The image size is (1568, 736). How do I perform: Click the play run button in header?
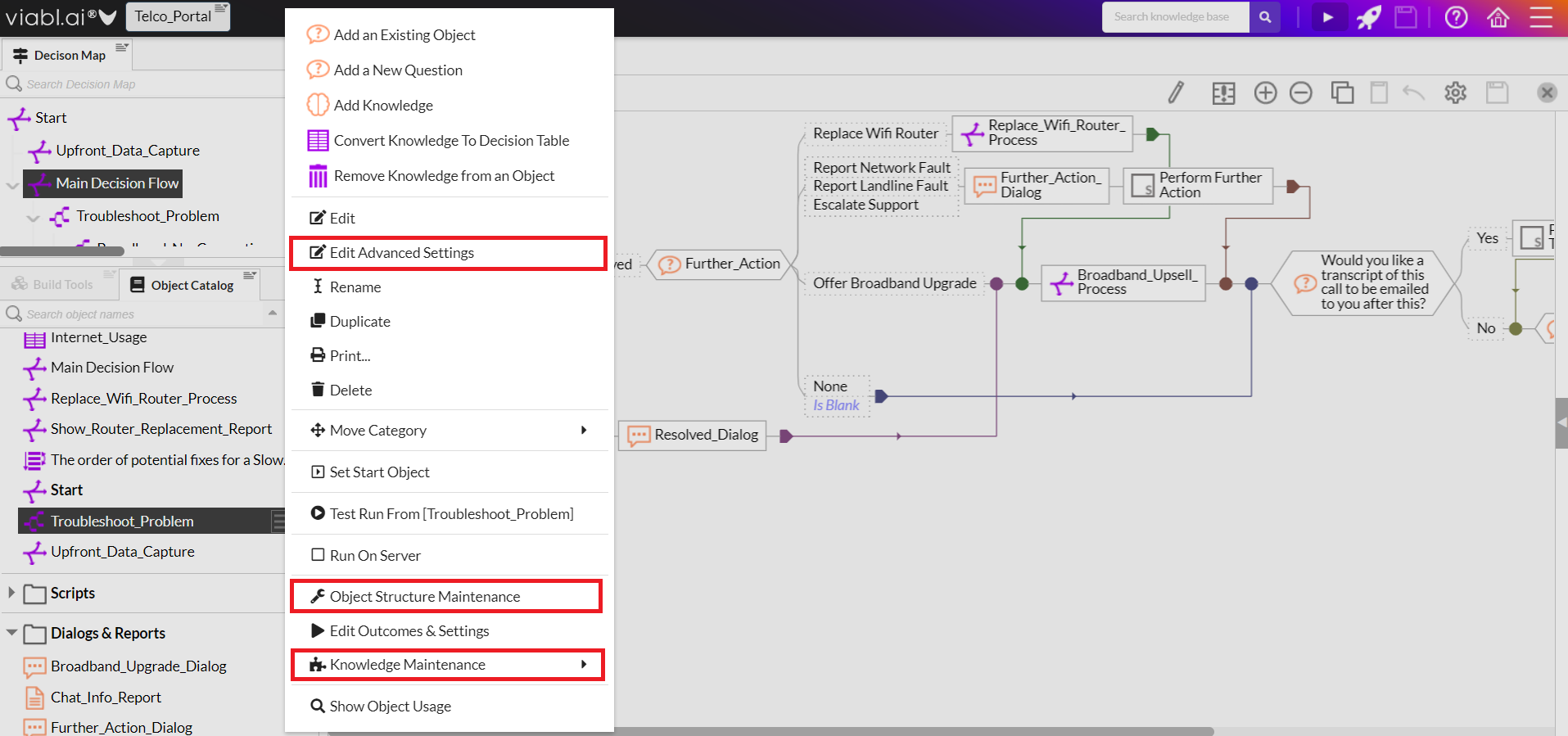point(1327,17)
